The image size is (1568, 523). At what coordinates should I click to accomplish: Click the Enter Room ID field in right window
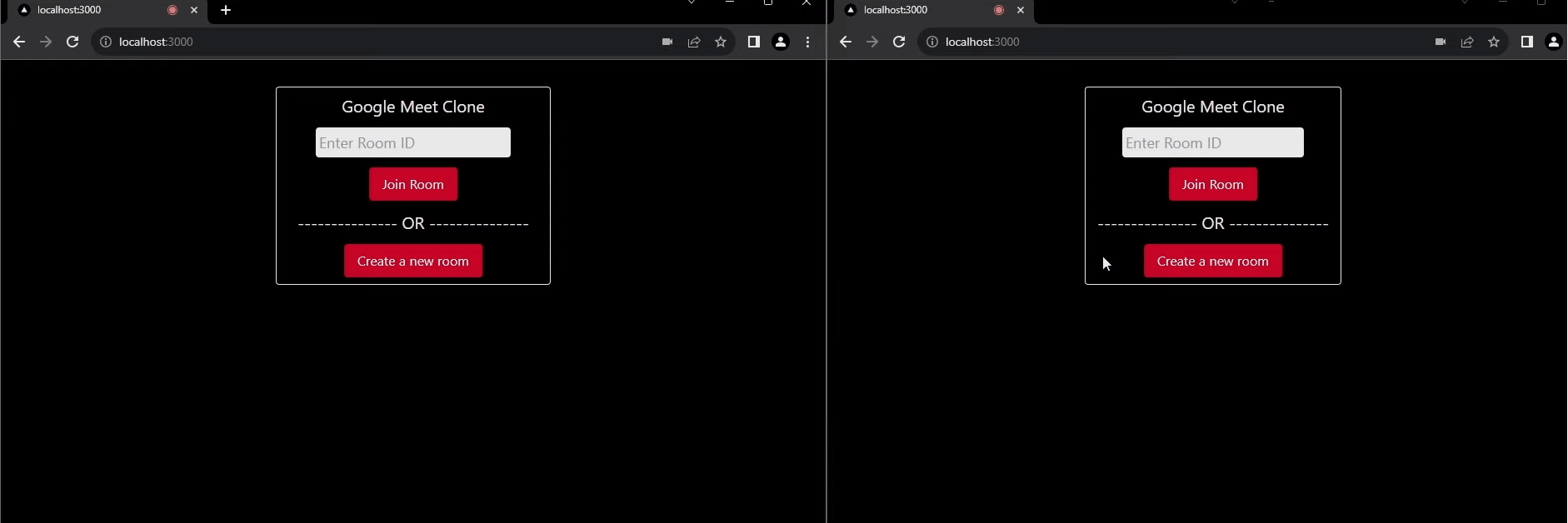pos(1213,142)
